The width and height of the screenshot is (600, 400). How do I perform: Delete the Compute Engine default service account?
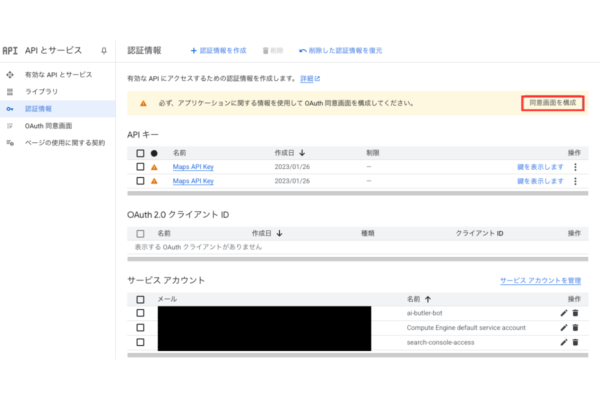pos(575,328)
